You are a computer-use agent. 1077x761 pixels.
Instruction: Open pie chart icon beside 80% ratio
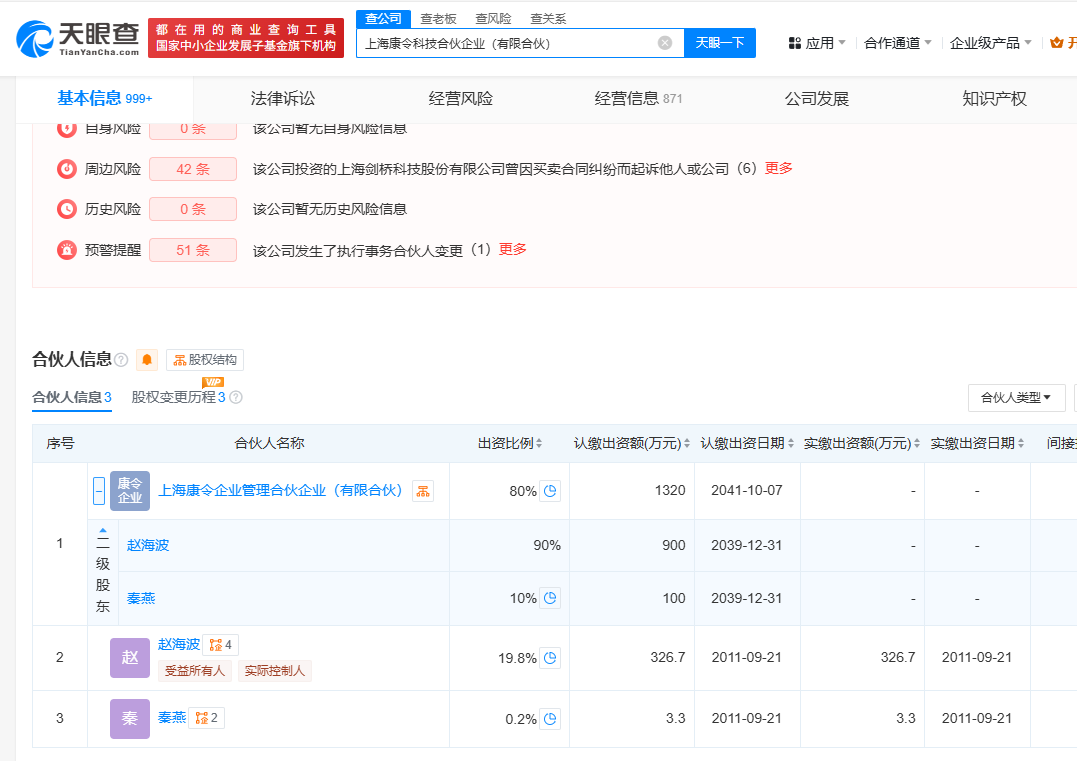pos(549,491)
